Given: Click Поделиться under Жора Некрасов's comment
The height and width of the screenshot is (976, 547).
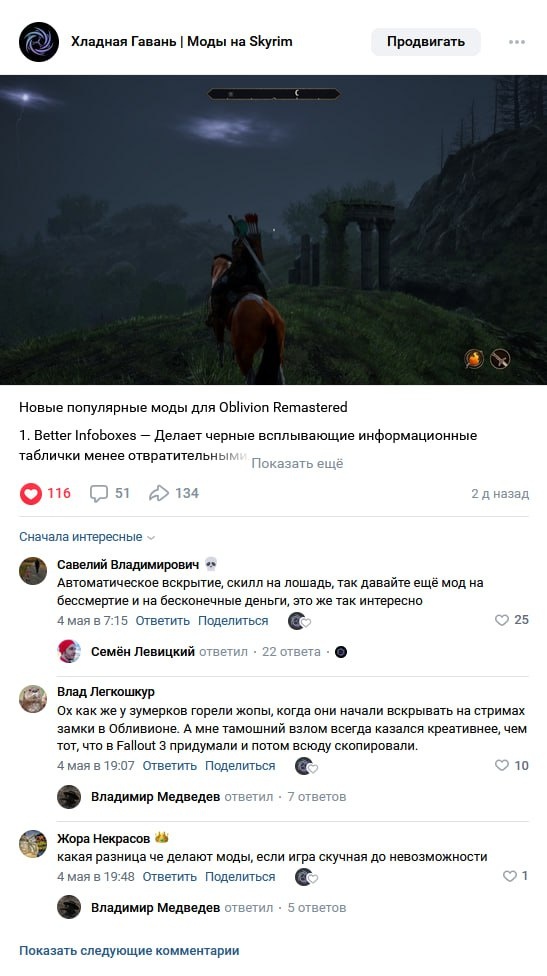Looking at the screenshot, I should [240, 877].
